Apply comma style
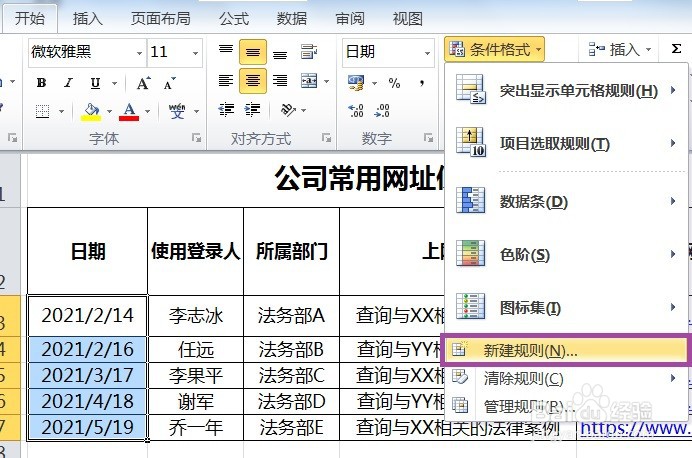Viewport: 692px width, 458px height. coord(422,83)
